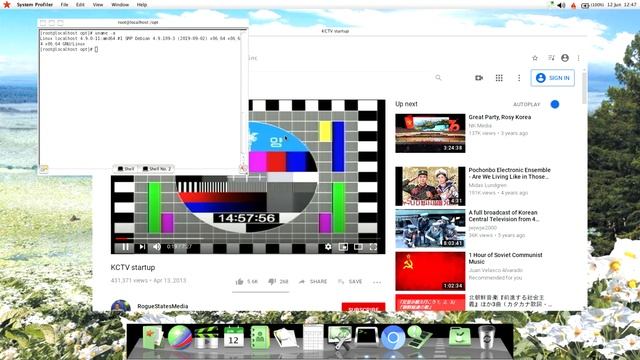This screenshot has width=640, height=360.
Task: Click the browser page scrollbar
Action: tap(584, 88)
